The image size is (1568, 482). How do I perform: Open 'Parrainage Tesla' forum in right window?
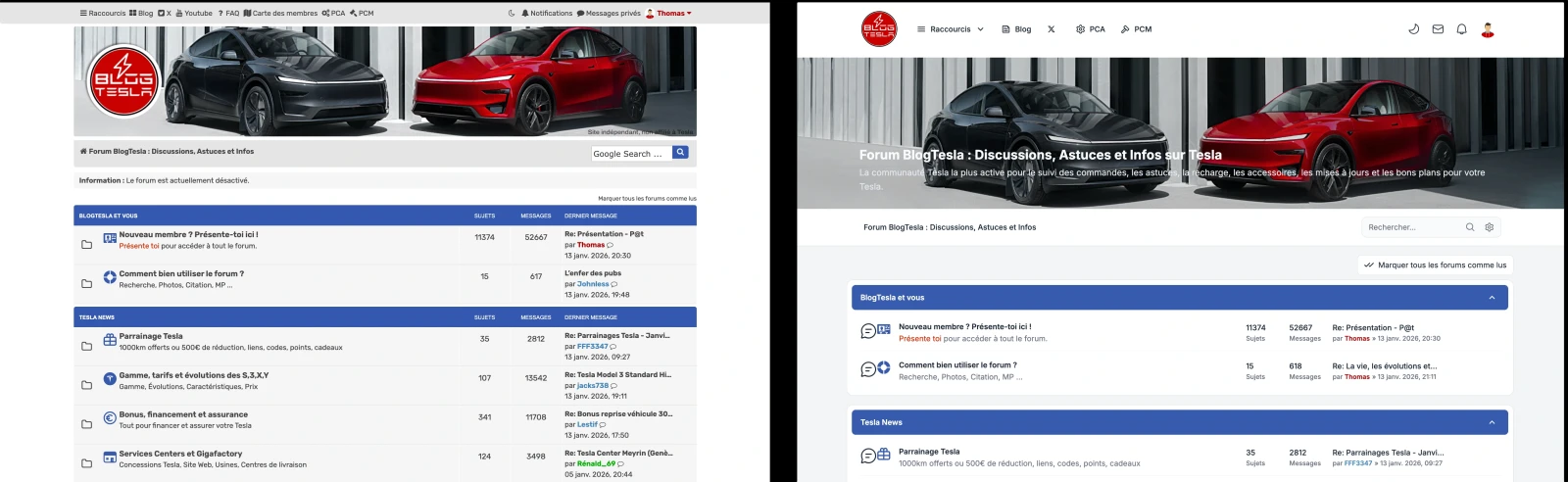929,452
